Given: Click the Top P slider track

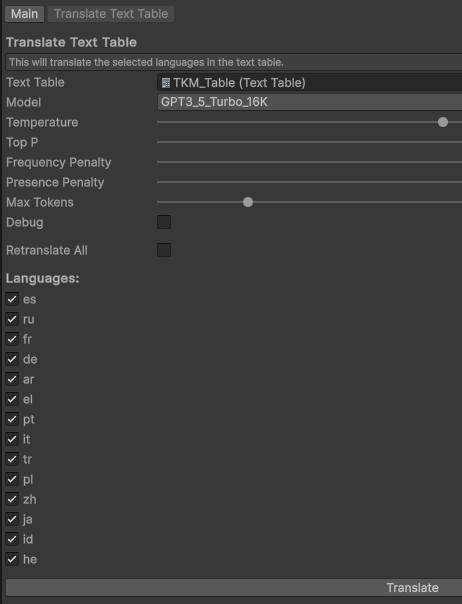Looking at the screenshot, I should pyautogui.click(x=309, y=142).
